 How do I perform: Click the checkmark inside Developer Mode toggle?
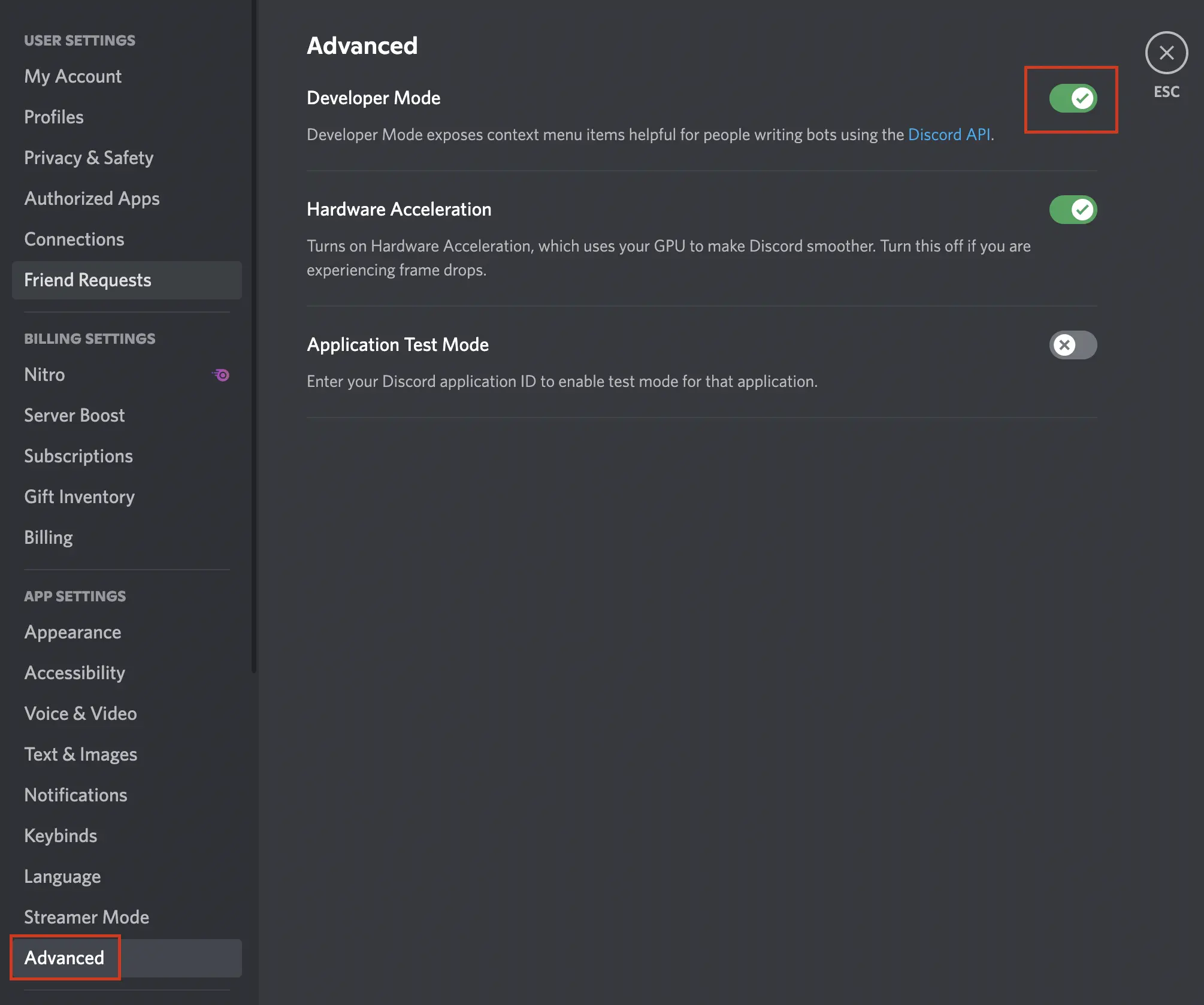1082,98
